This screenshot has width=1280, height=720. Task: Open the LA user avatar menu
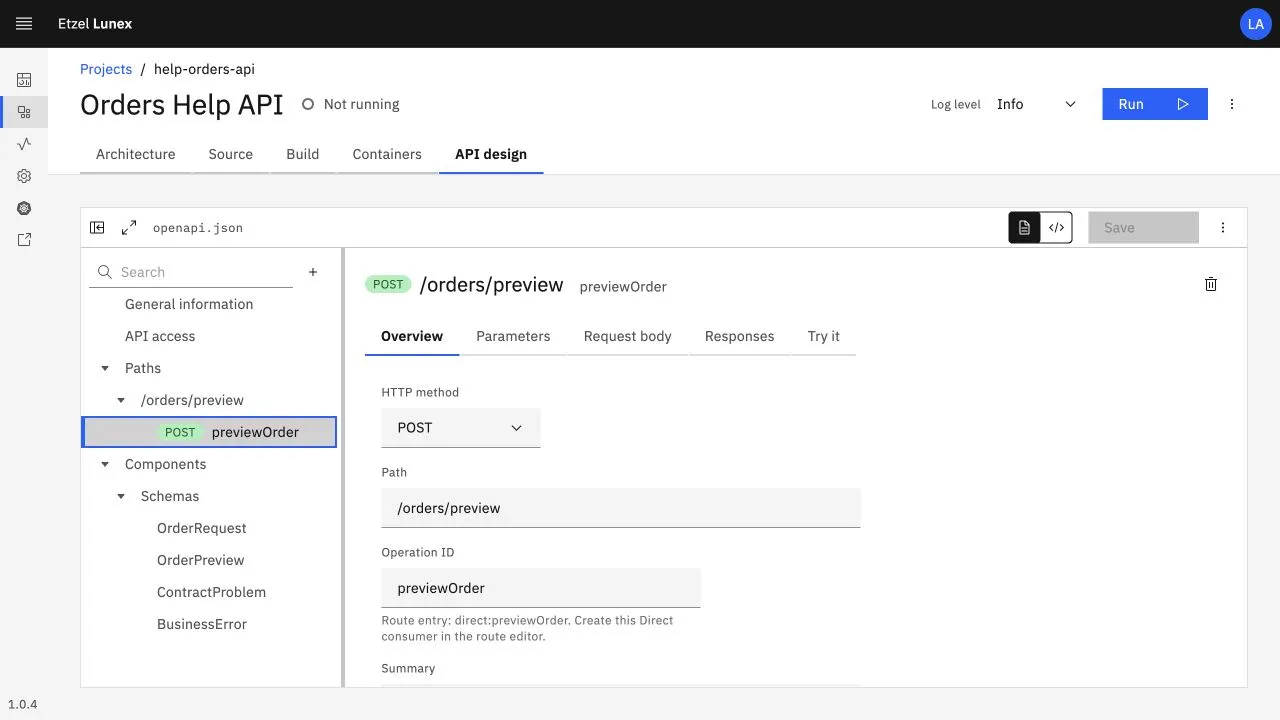[x=1255, y=24]
